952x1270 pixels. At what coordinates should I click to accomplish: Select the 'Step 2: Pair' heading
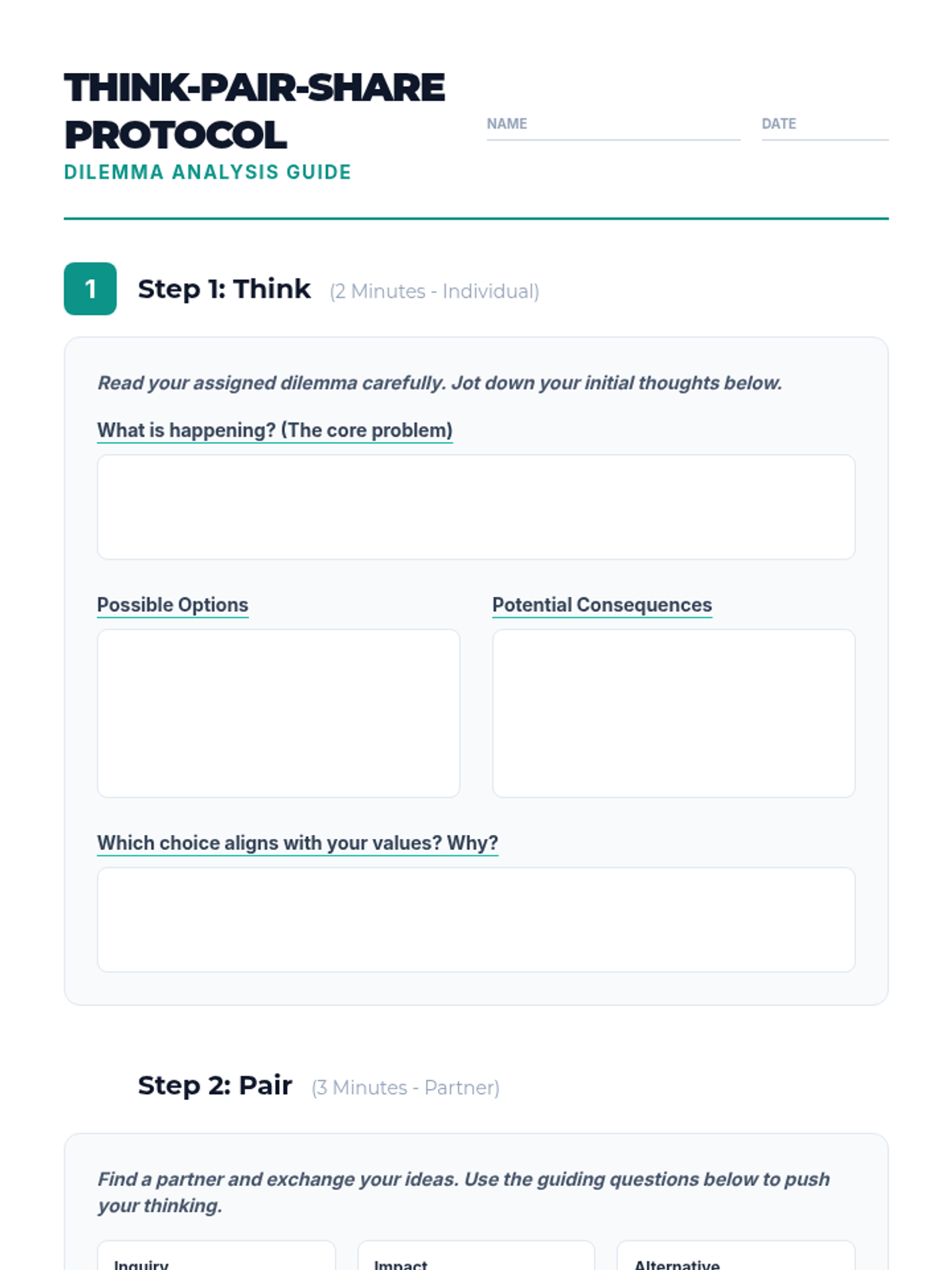click(x=215, y=1085)
